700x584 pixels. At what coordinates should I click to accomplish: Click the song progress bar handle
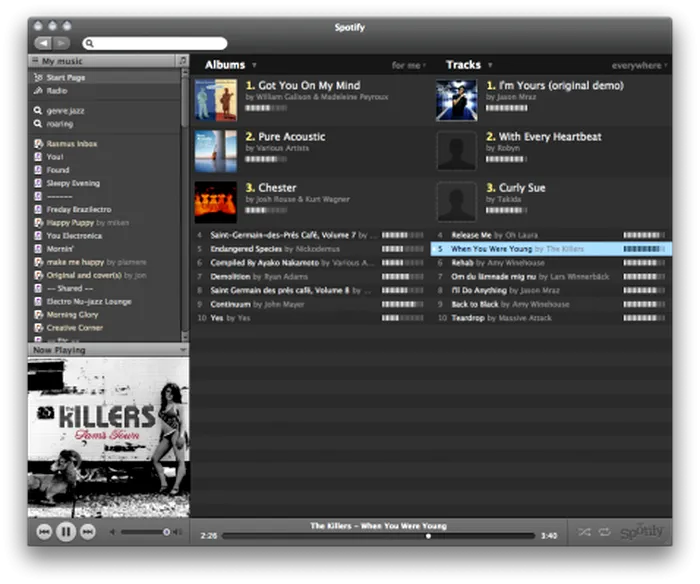[428, 536]
